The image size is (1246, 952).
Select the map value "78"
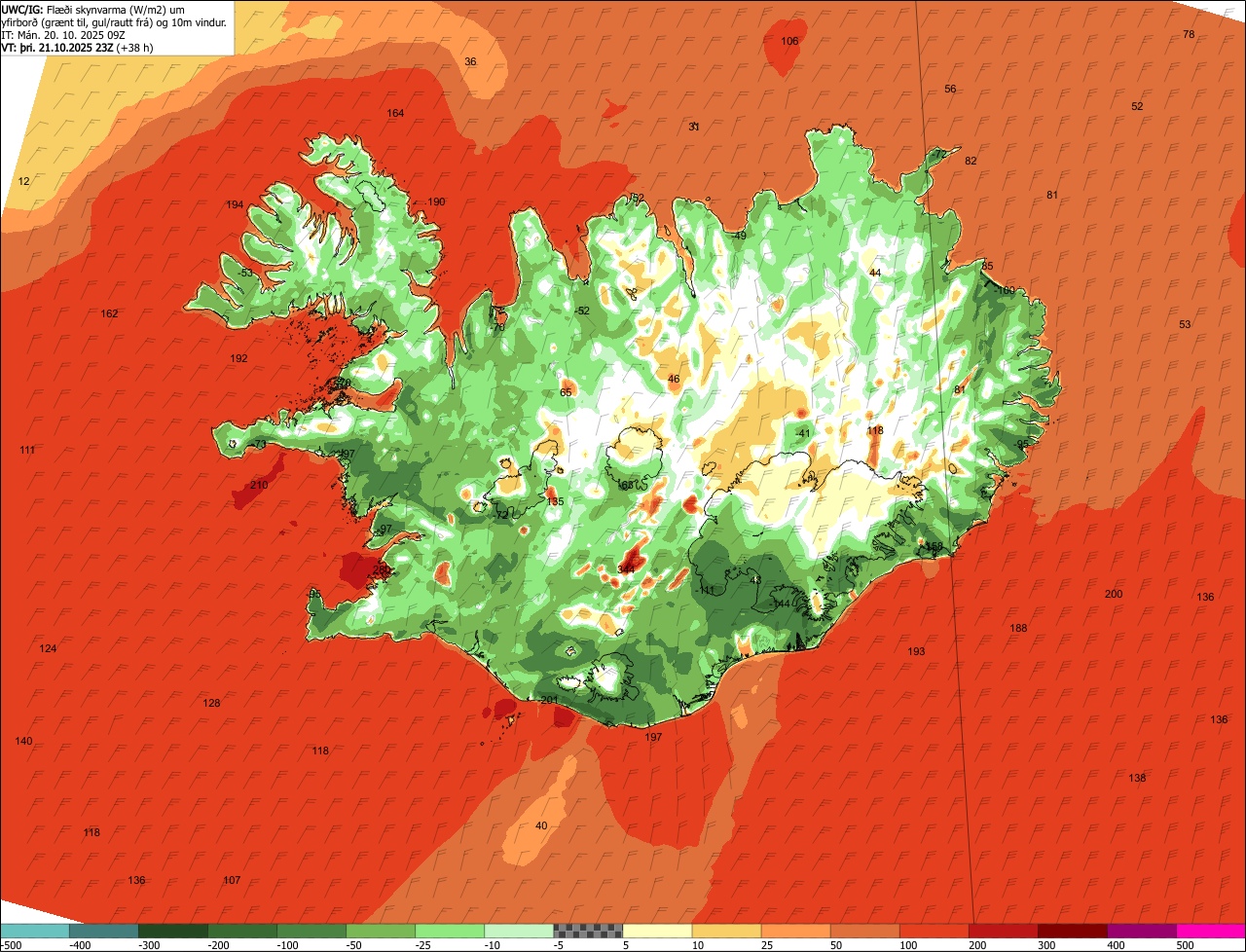1189,34
